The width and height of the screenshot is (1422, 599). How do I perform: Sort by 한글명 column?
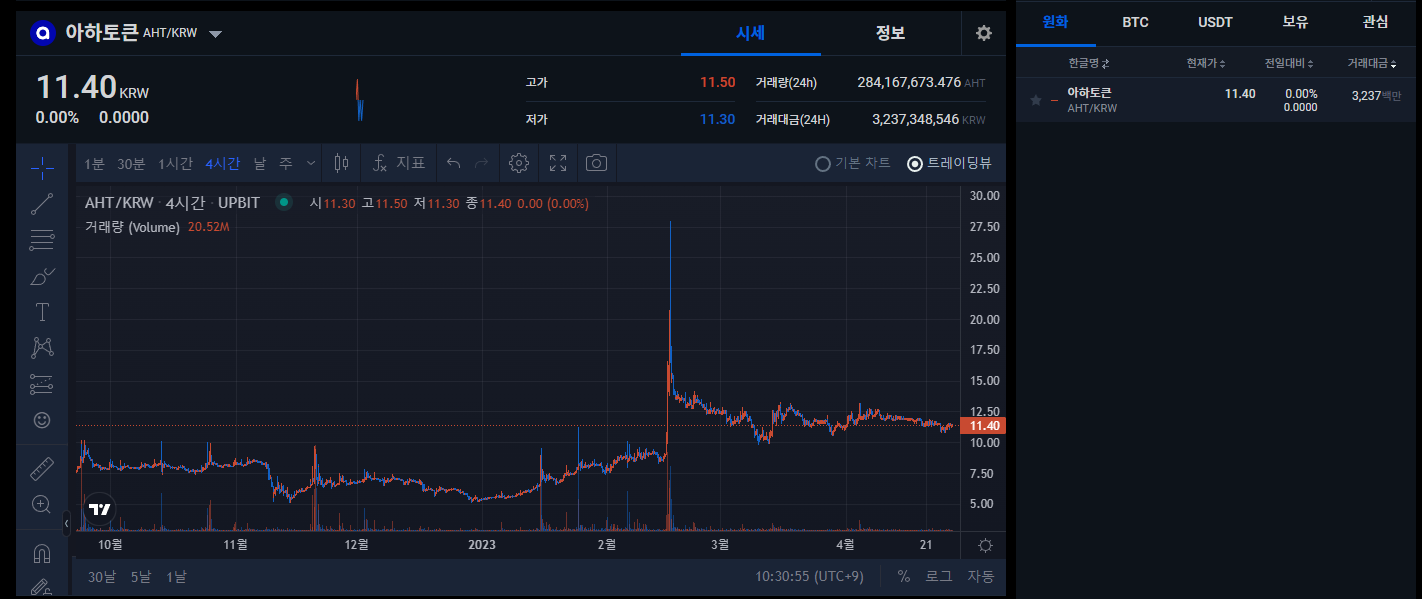(x=1089, y=63)
